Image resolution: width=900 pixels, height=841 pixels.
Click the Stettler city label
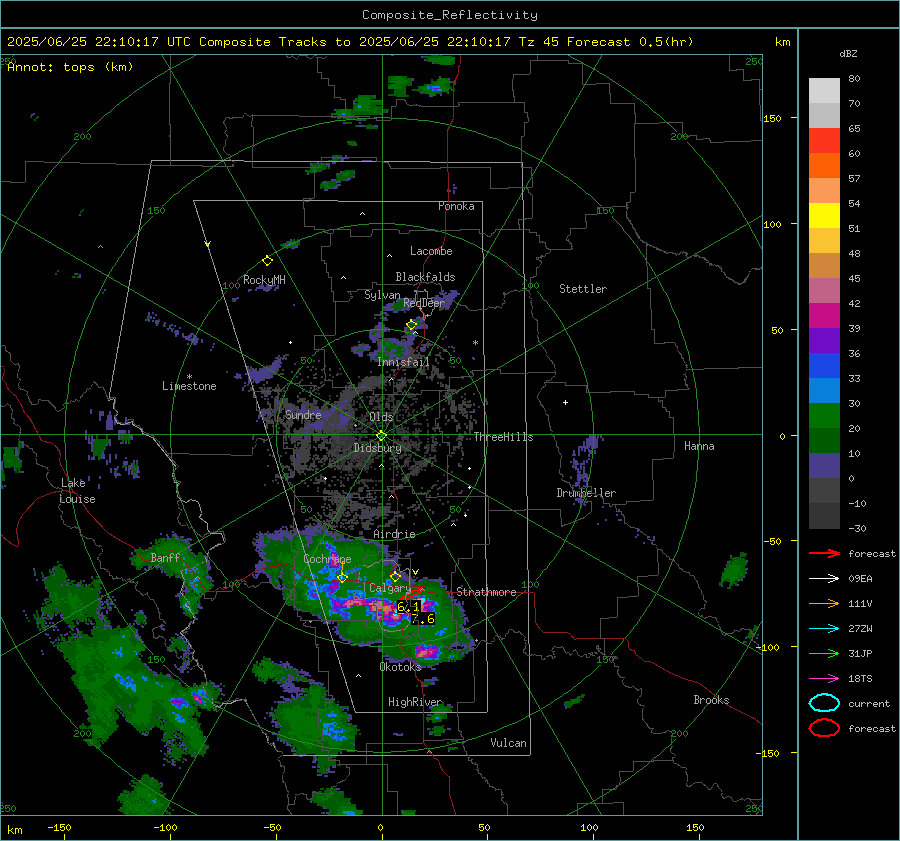(x=583, y=289)
